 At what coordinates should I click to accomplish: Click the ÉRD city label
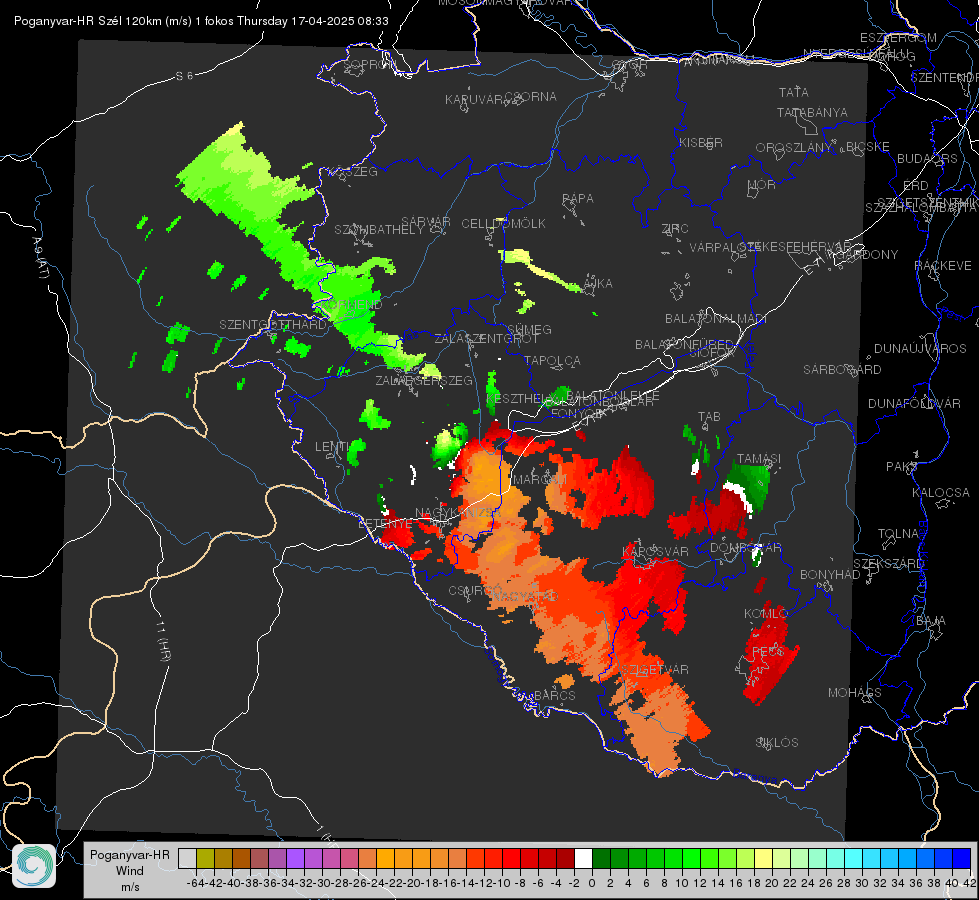pyautogui.click(x=916, y=186)
